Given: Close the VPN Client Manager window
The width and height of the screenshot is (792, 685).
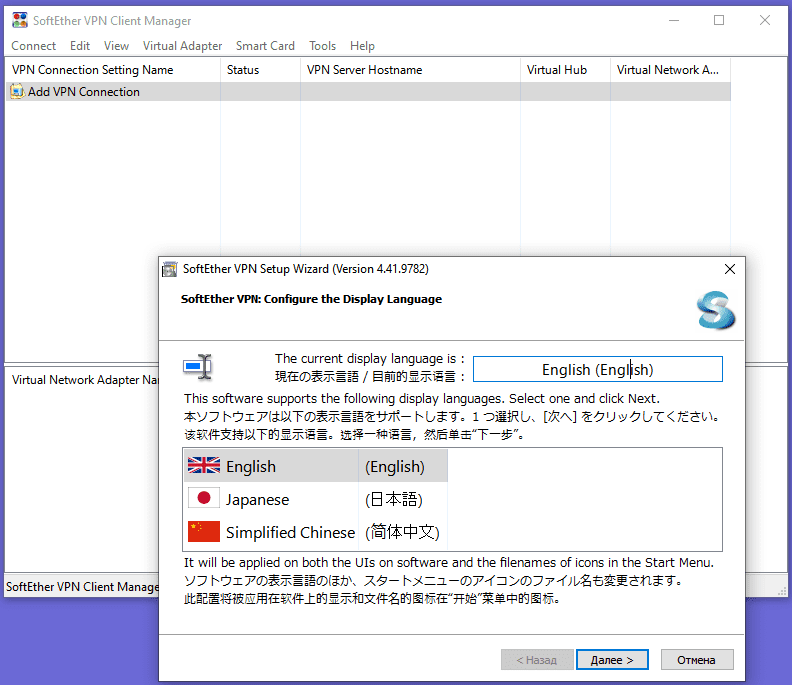Looking at the screenshot, I should pyautogui.click(x=765, y=20).
